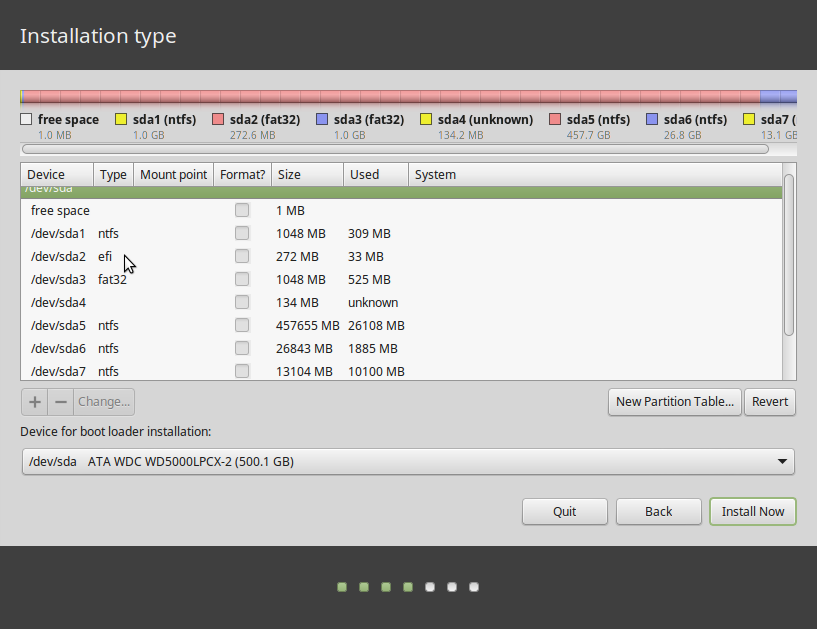The width and height of the screenshot is (817, 629).
Task: Toggle the Format checkbox for /dev/sda3
Action: point(242,279)
